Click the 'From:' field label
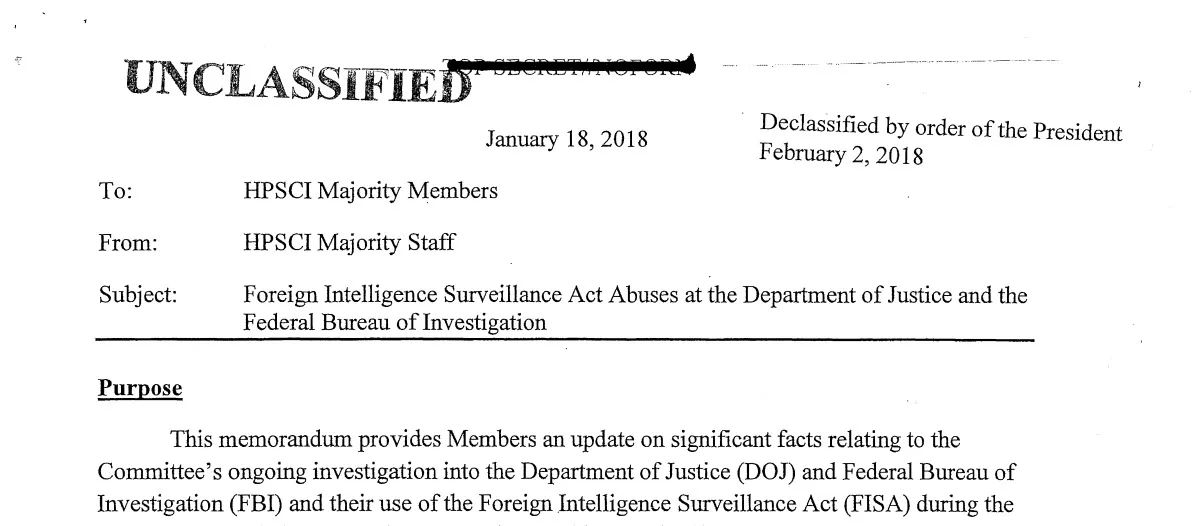Screen dimensions: 1194x526 point(128,243)
